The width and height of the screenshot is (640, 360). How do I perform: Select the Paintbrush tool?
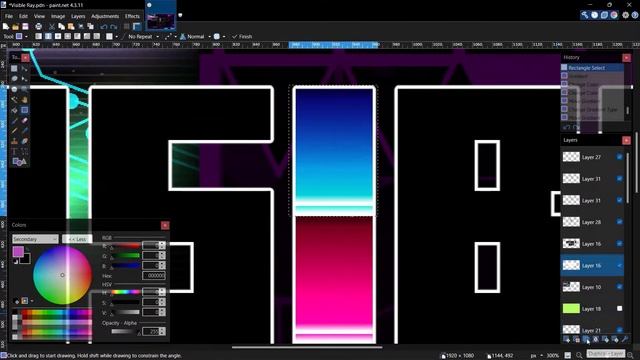pos(14,121)
